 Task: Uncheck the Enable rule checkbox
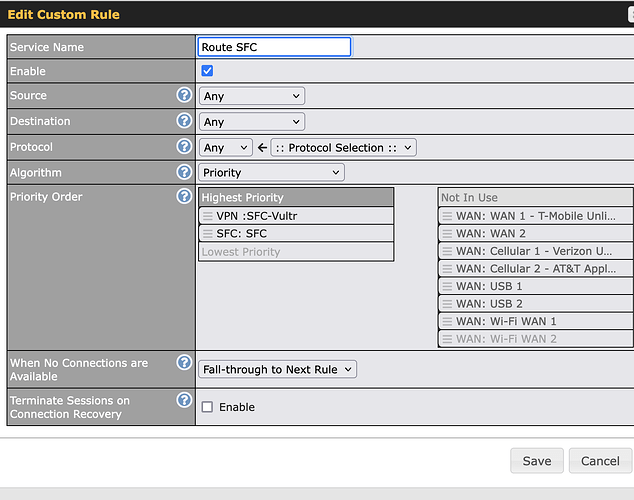(x=207, y=71)
